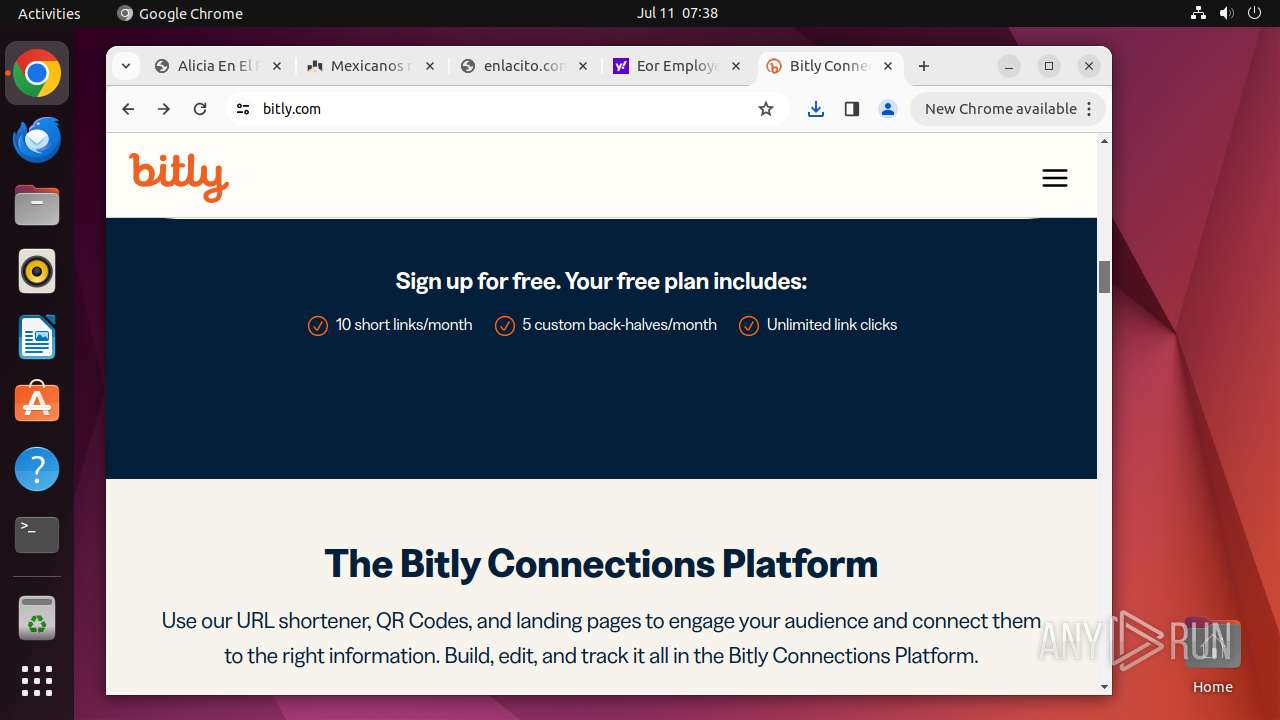
Task: Click New Chrome available update button
Action: pyautogui.click(x=1007, y=109)
